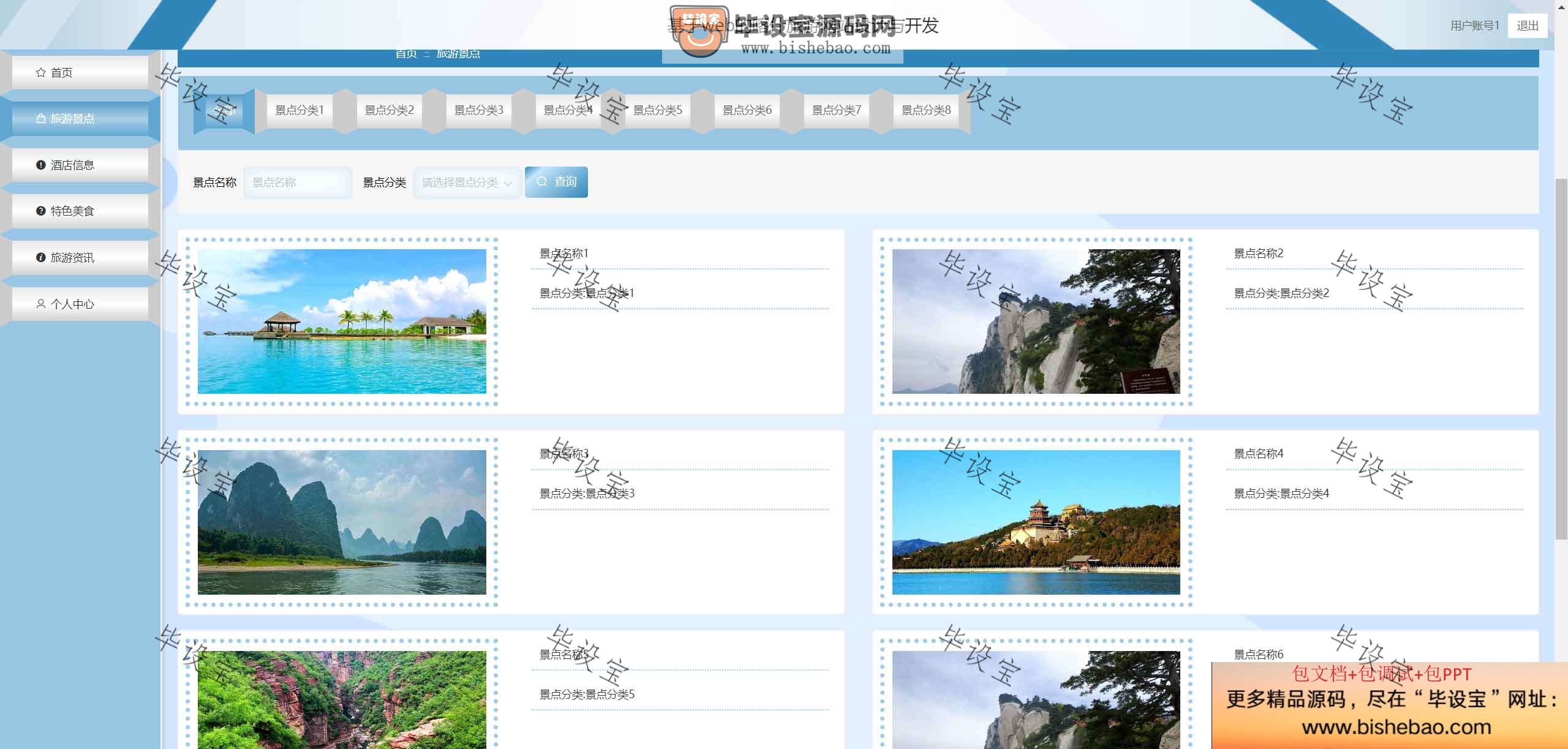
Task: Click the 查询 search button
Action: [x=556, y=182]
